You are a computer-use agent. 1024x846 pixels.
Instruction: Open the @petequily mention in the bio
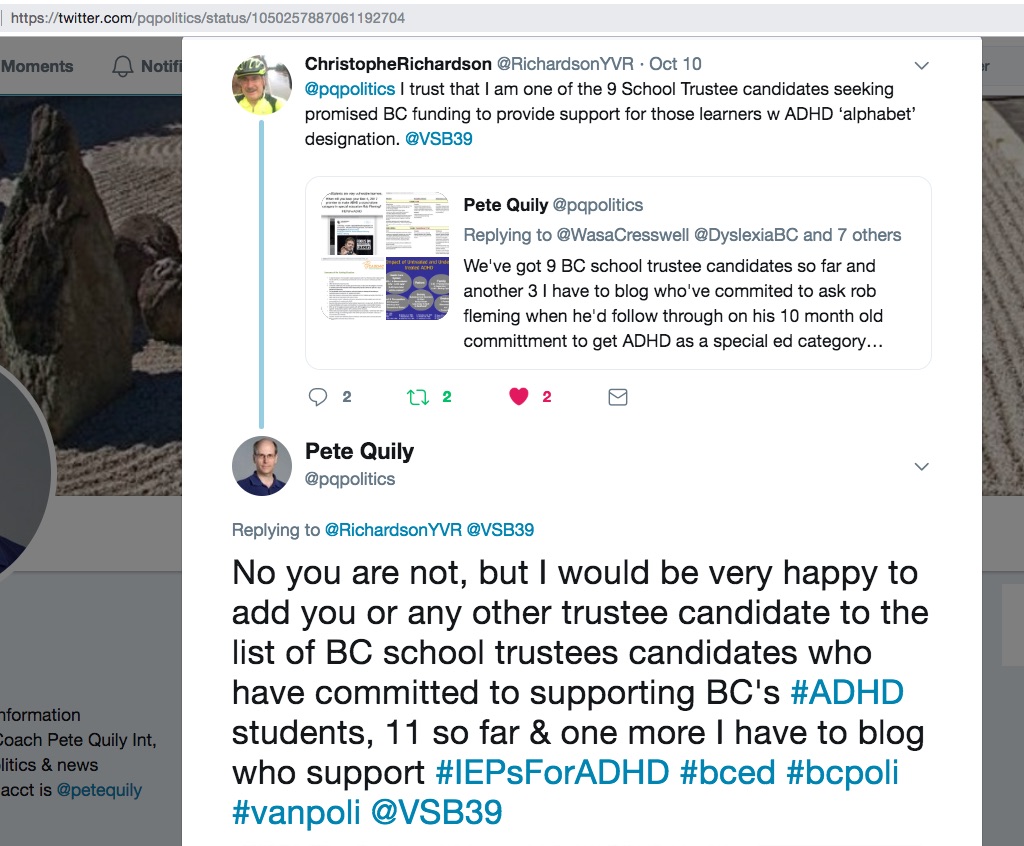99,790
